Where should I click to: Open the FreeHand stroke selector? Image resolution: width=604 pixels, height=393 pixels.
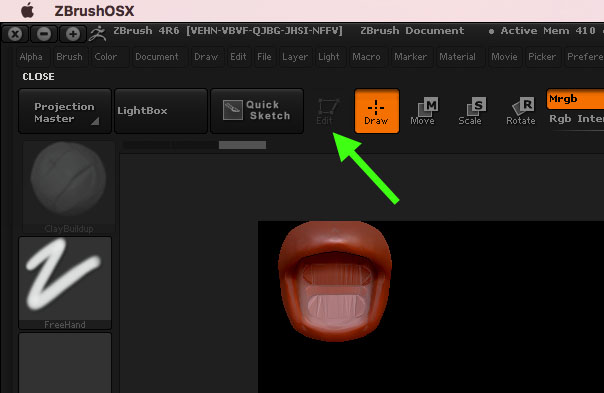[x=65, y=283]
